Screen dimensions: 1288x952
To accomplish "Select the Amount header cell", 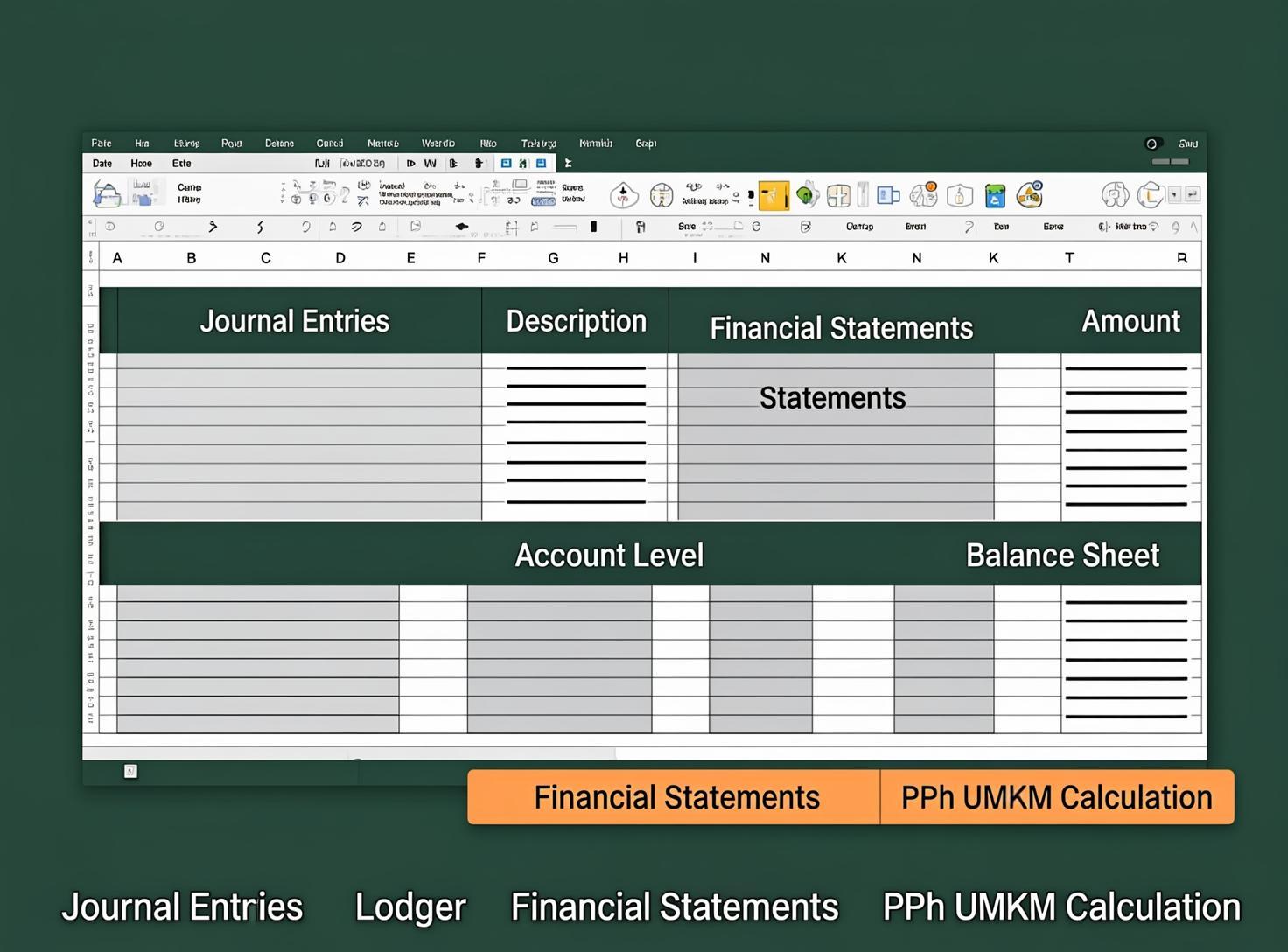I will 1130,321.
